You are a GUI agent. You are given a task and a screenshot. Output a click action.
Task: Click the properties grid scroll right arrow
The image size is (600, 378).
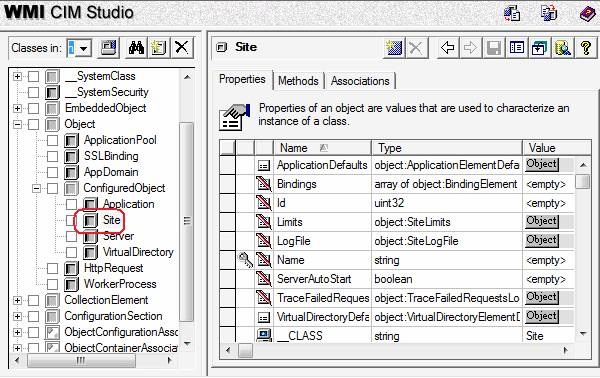tap(566, 350)
